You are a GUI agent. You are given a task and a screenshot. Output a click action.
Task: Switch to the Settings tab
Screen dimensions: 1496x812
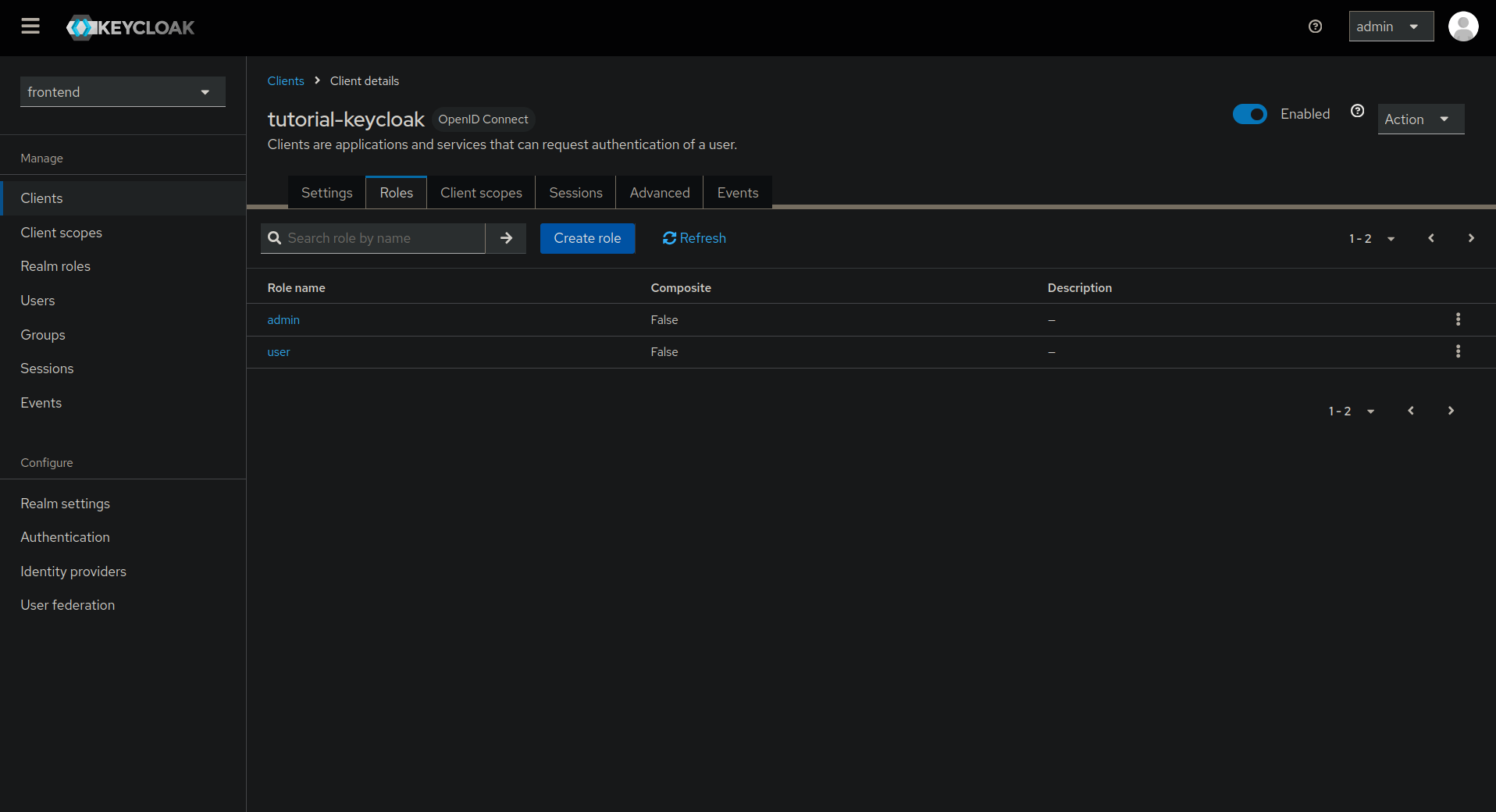point(326,193)
